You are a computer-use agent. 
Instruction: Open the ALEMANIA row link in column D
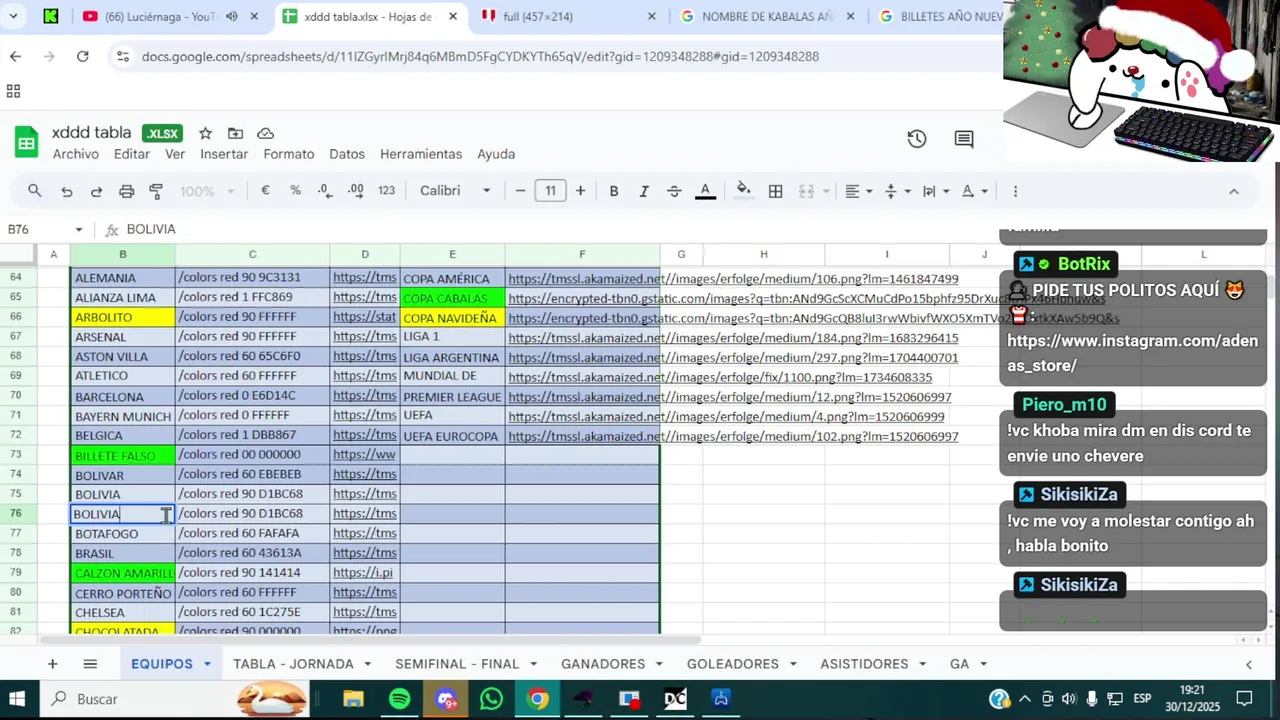coord(364,278)
